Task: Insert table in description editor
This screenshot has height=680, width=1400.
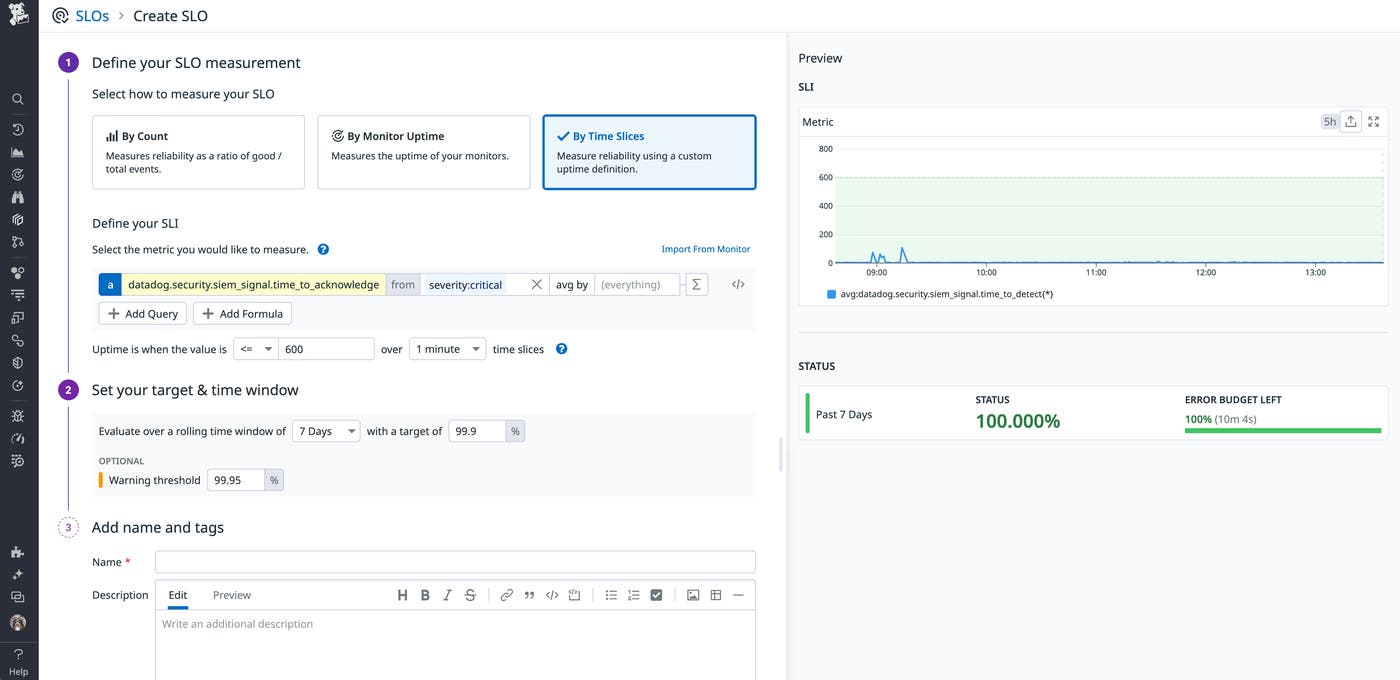Action: tap(716, 595)
